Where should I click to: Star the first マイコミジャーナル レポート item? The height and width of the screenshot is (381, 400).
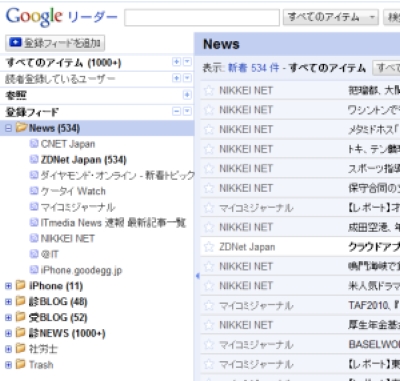tap(209, 208)
